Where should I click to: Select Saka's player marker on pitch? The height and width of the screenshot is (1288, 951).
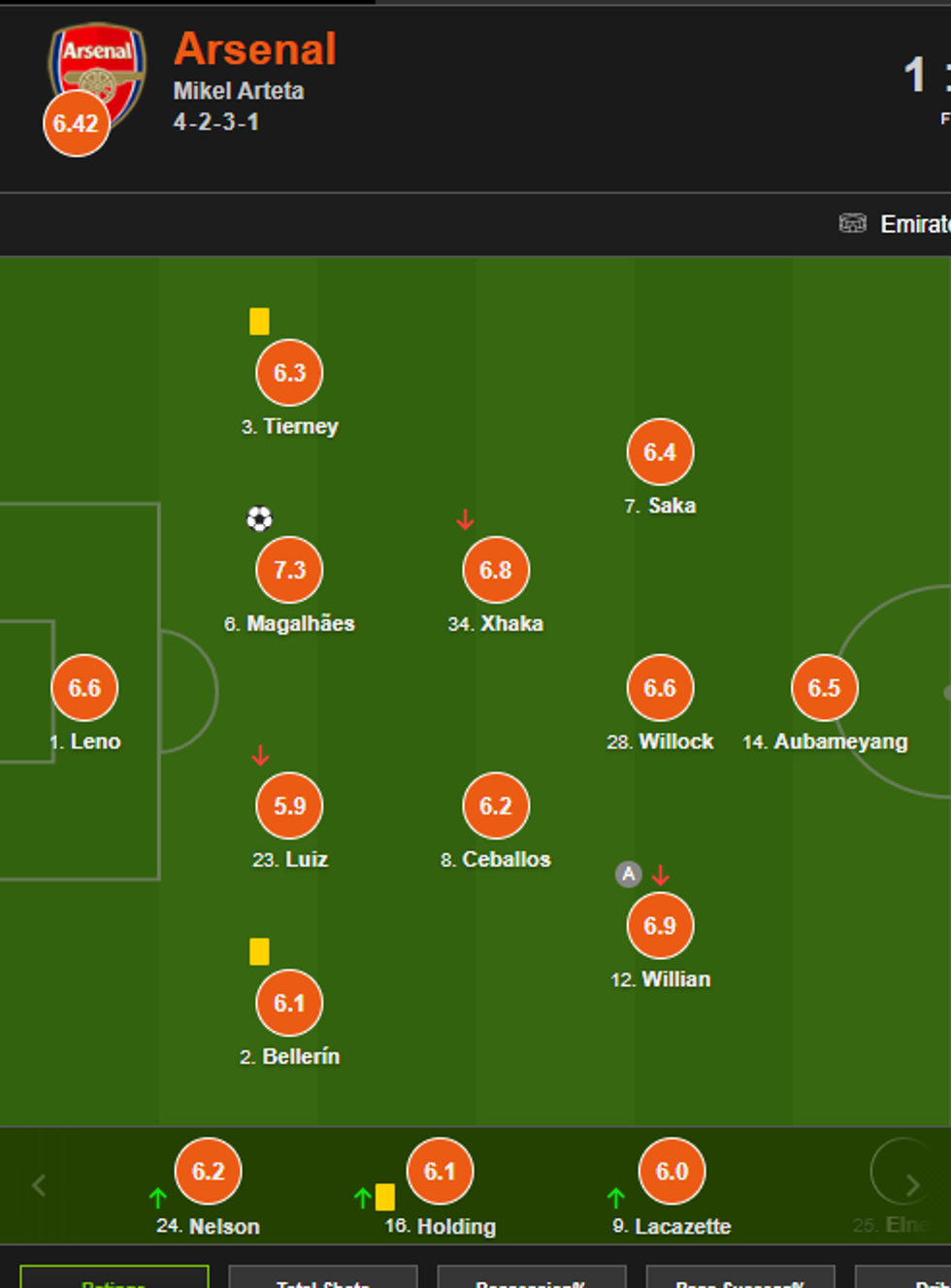click(660, 452)
